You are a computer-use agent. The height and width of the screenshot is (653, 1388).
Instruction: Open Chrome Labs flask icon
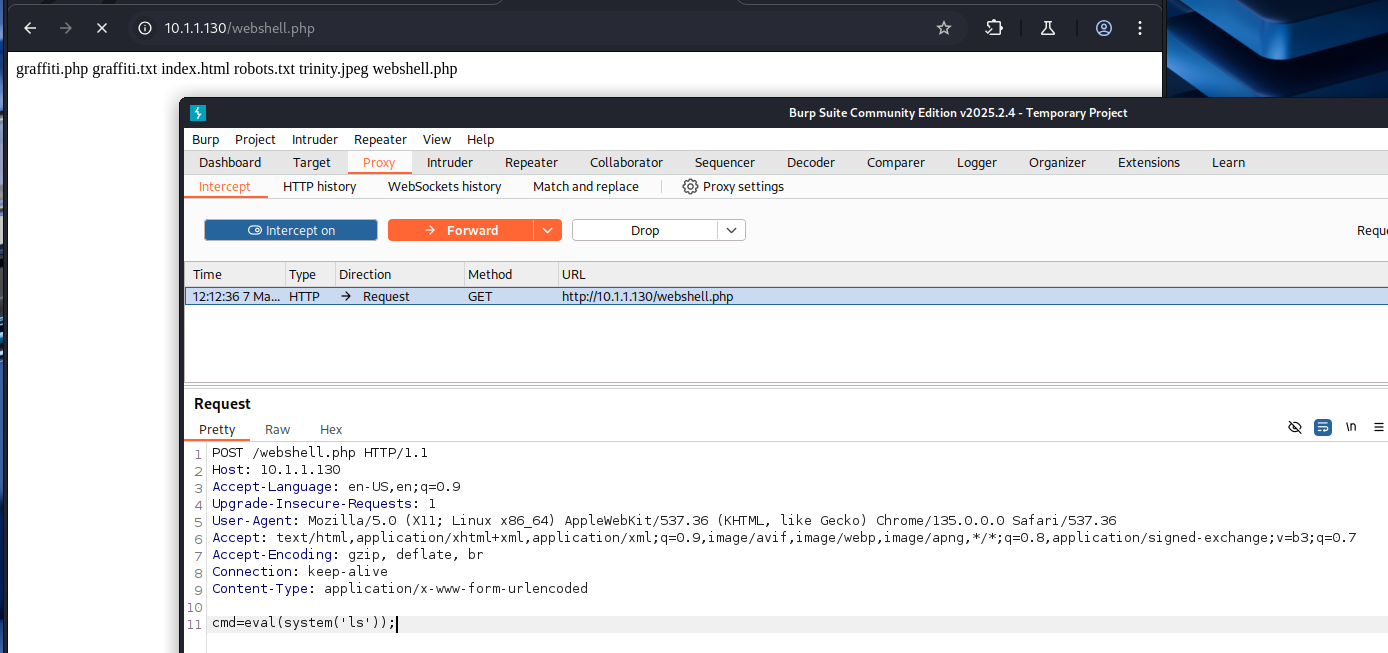coord(1048,28)
